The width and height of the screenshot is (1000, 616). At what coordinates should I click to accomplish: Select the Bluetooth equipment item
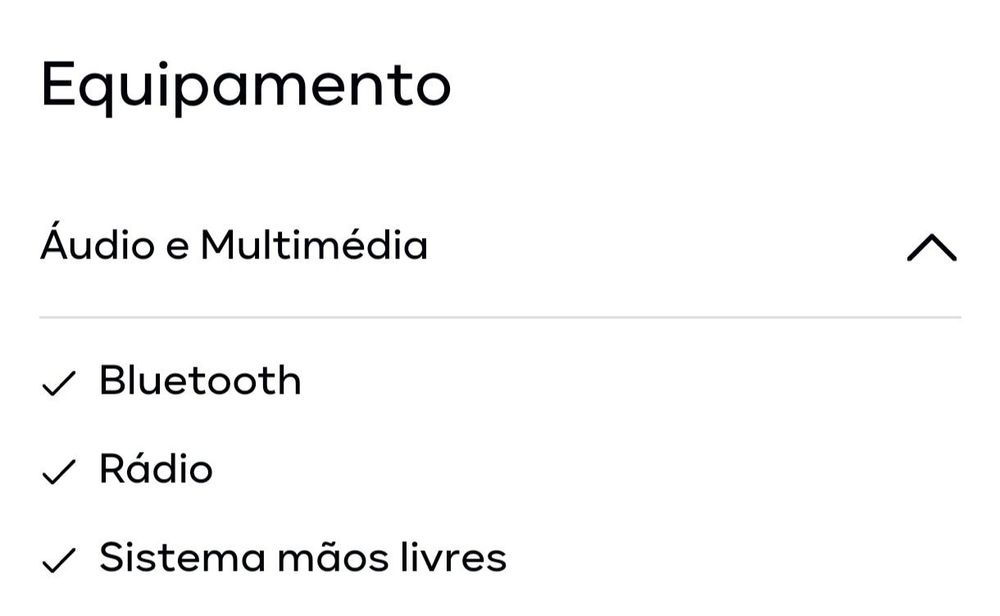200,381
